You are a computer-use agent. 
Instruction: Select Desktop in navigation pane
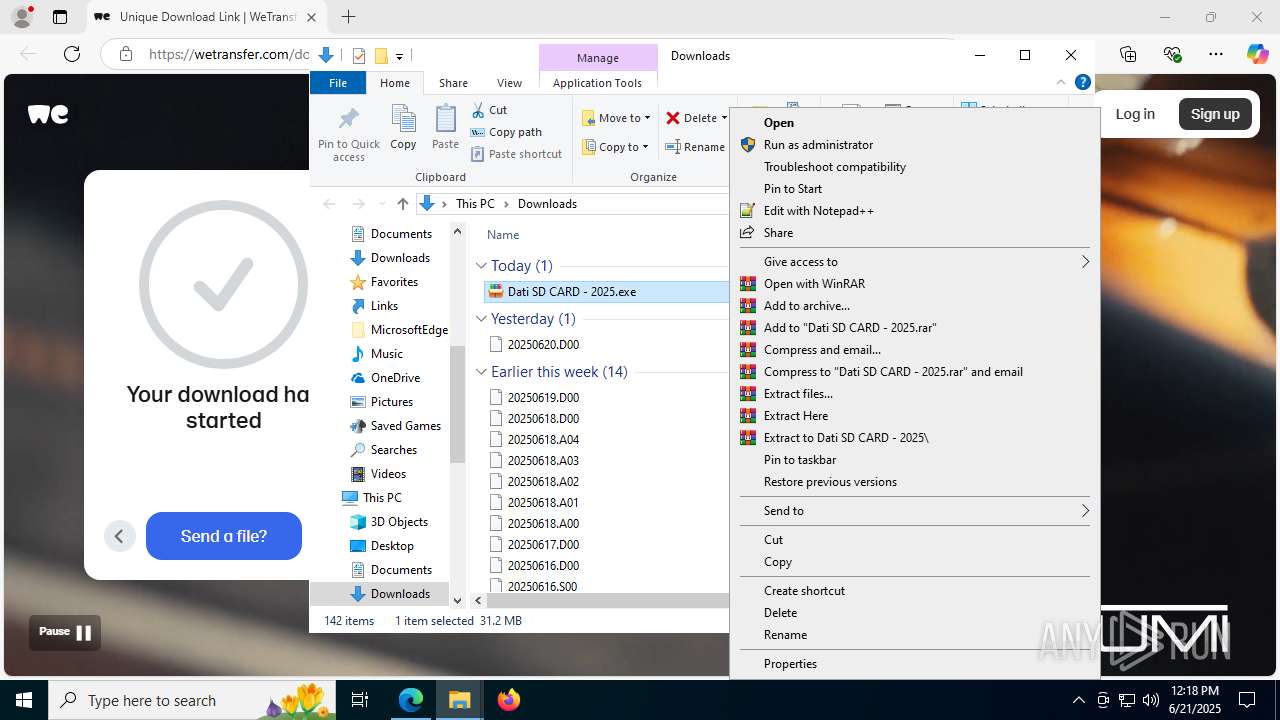[x=392, y=546]
